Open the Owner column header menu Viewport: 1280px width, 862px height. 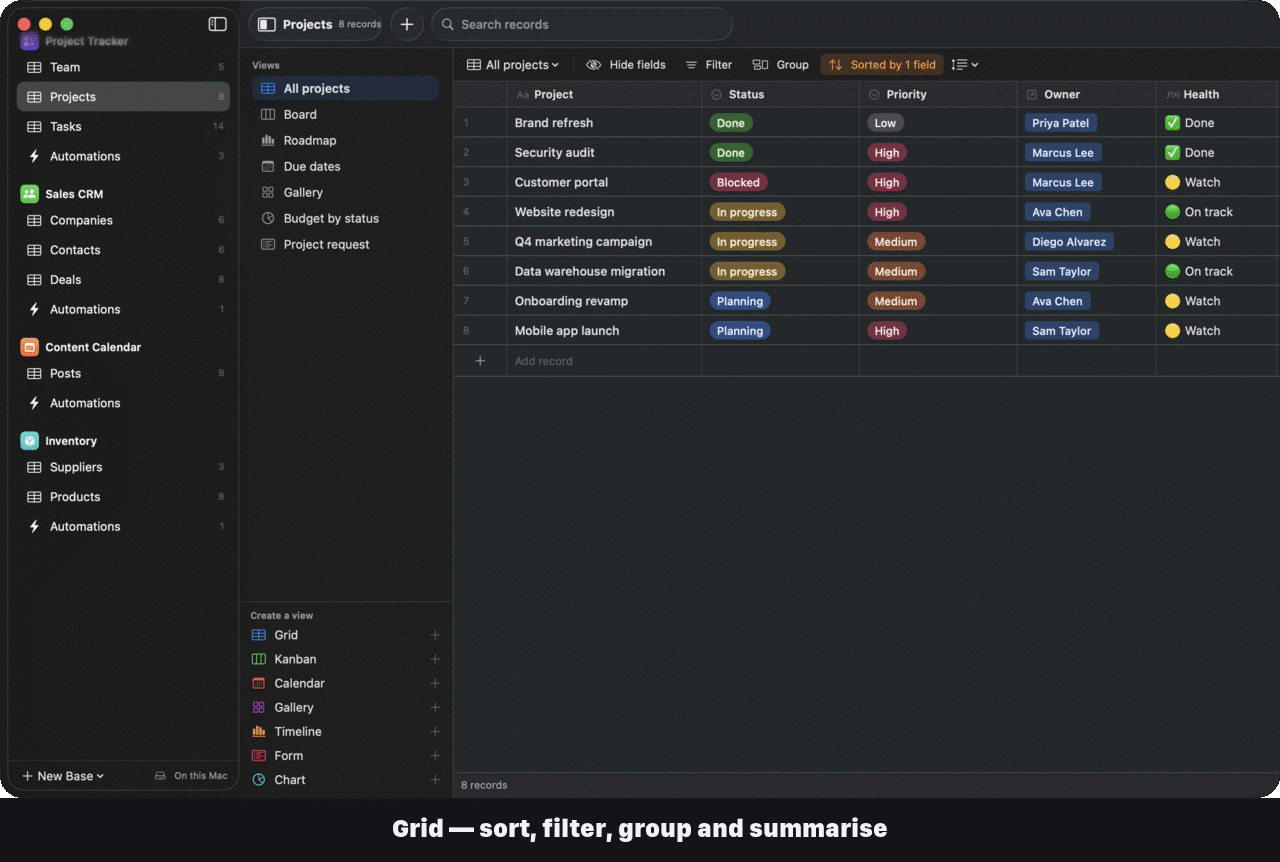[x=1146, y=95]
